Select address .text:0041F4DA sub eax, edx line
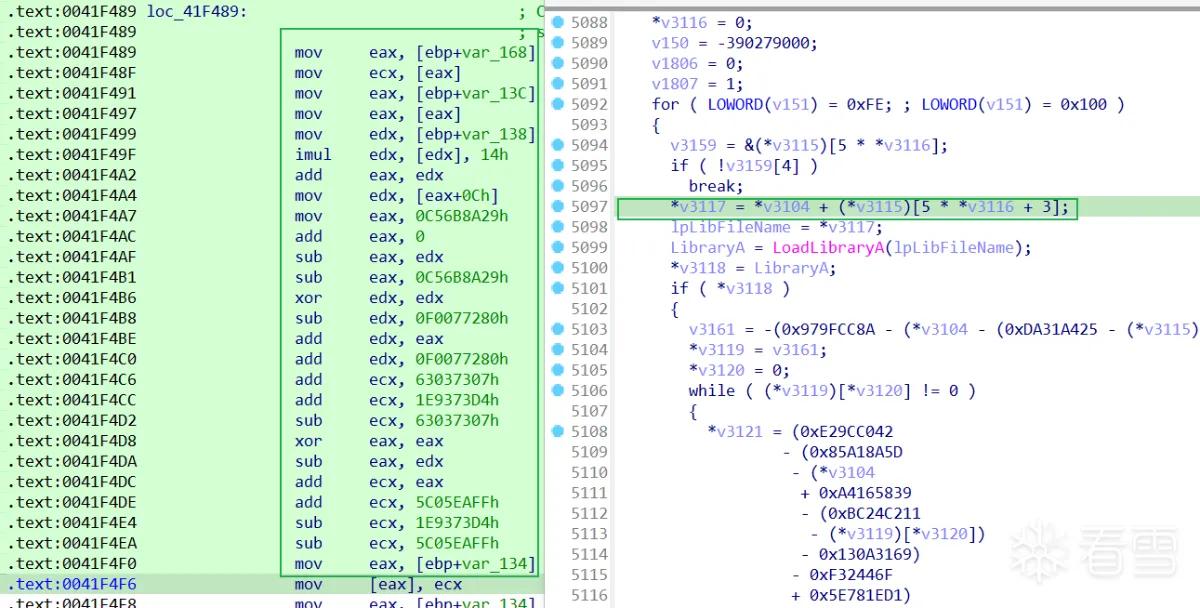 click(72, 462)
